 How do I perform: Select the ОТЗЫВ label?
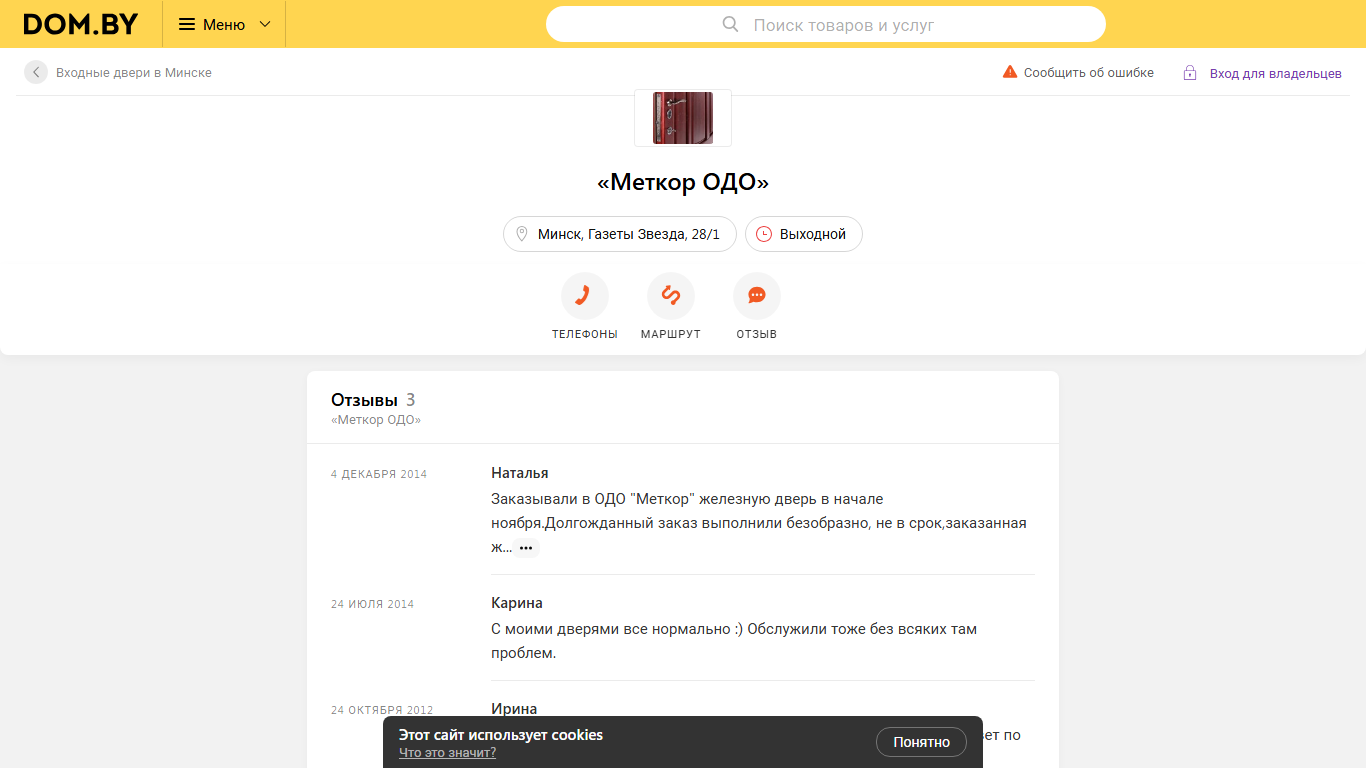tap(757, 334)
